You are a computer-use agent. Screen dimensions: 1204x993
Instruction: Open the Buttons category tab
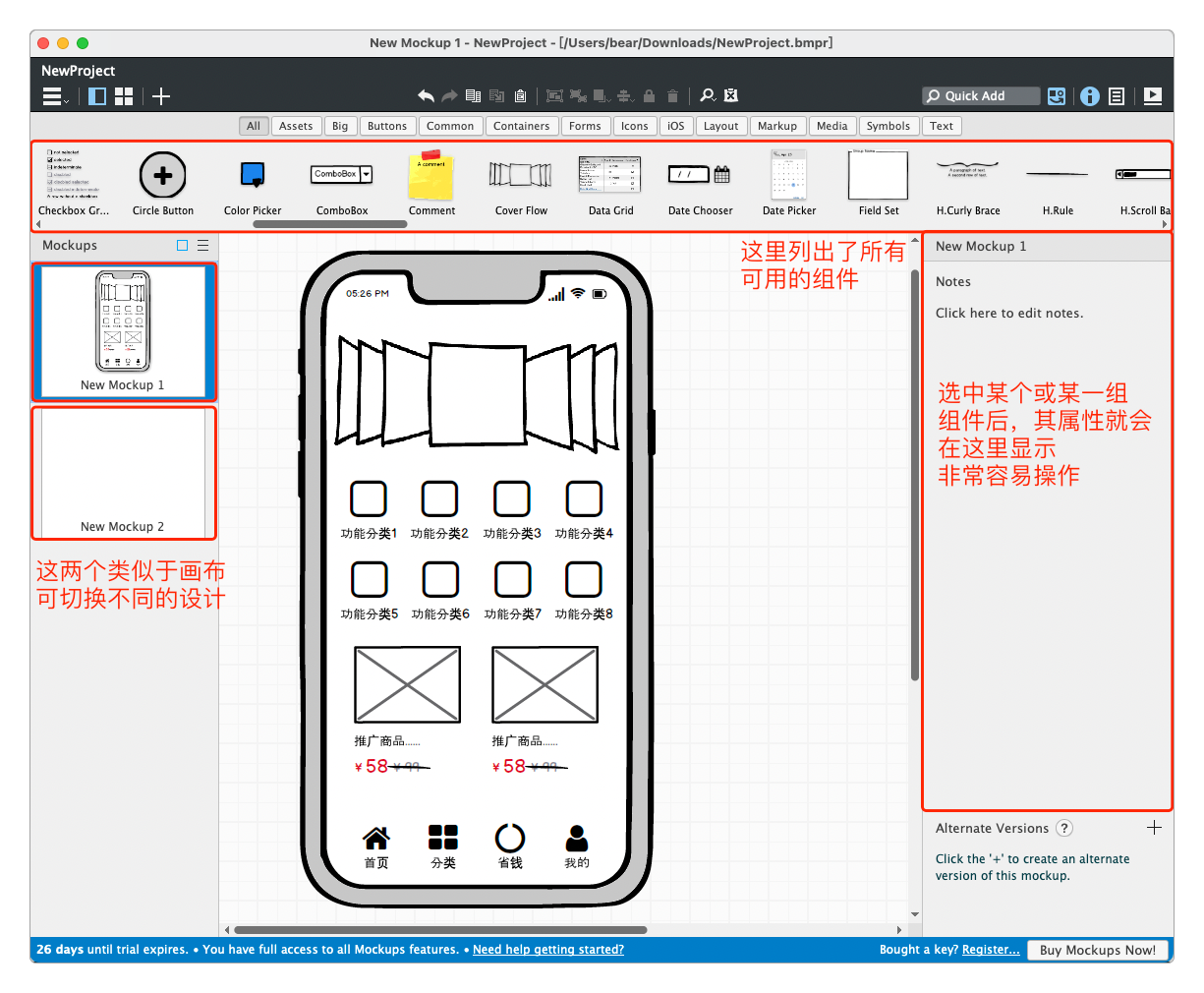387,126
